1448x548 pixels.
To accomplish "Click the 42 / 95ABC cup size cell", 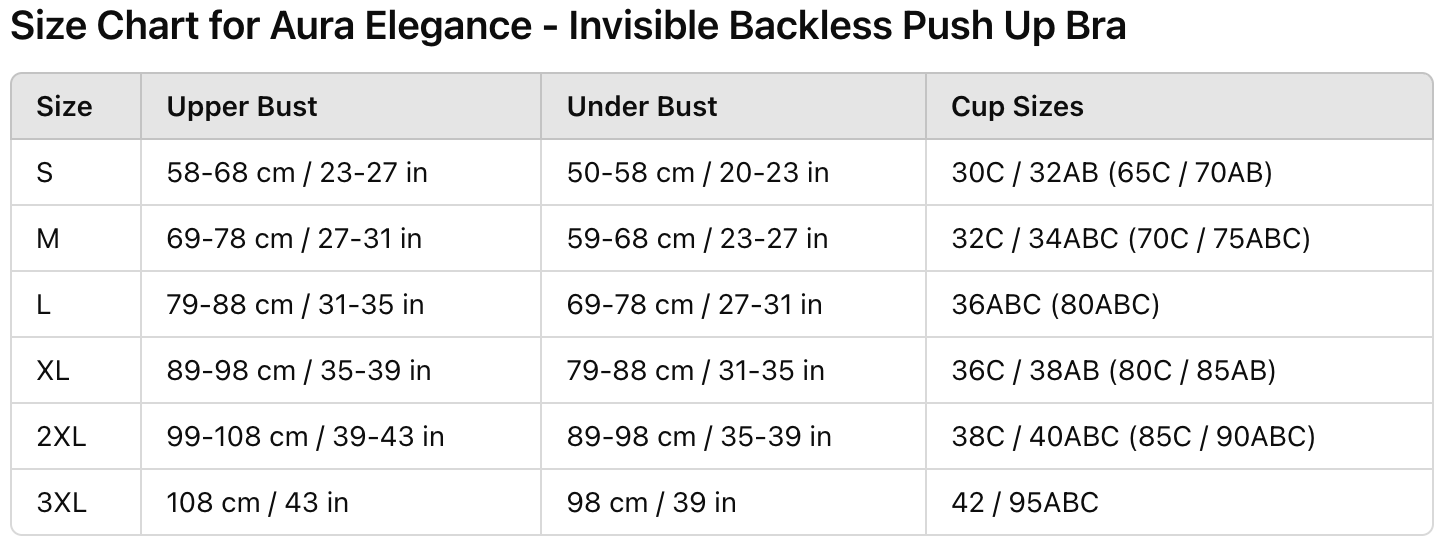I will click(x=1025, y=502).
